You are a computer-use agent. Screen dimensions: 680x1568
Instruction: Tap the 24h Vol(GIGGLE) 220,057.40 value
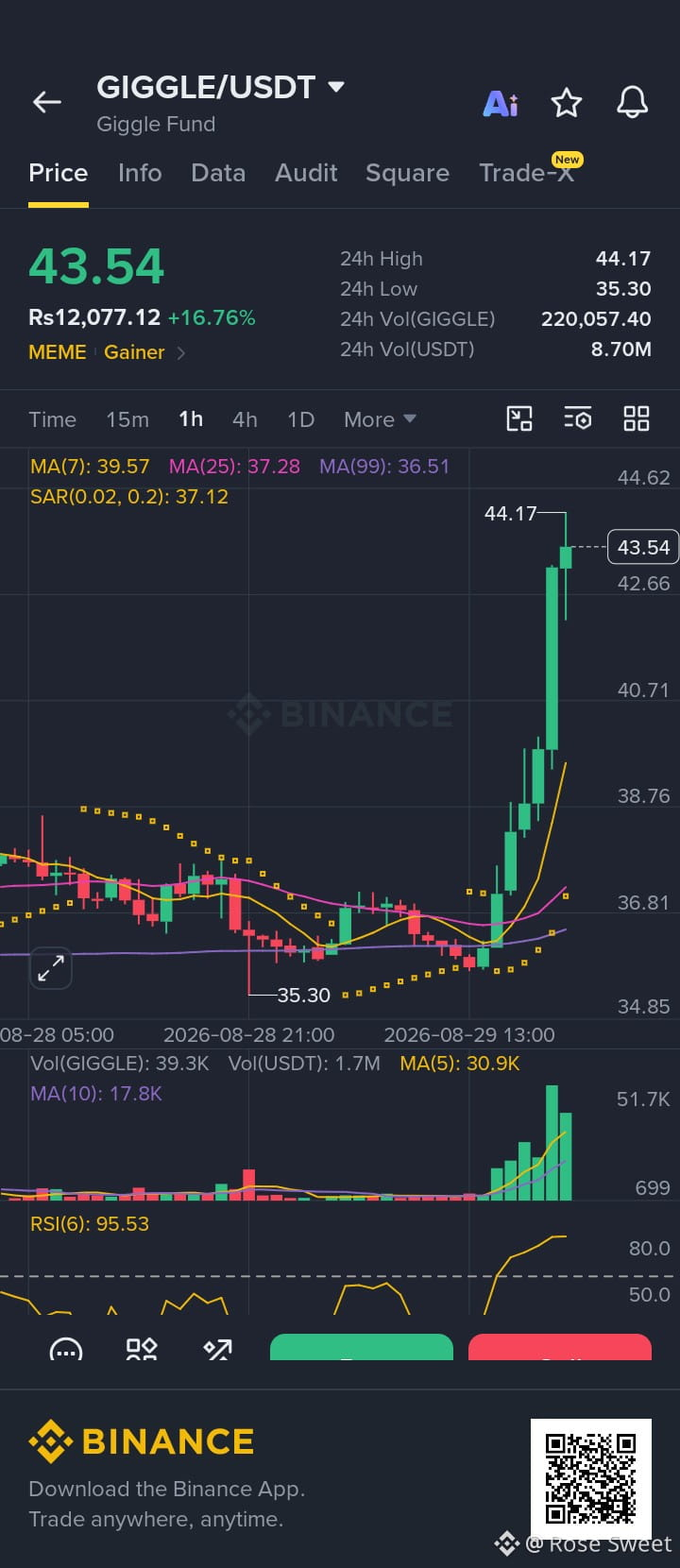[x=596, y=318]
